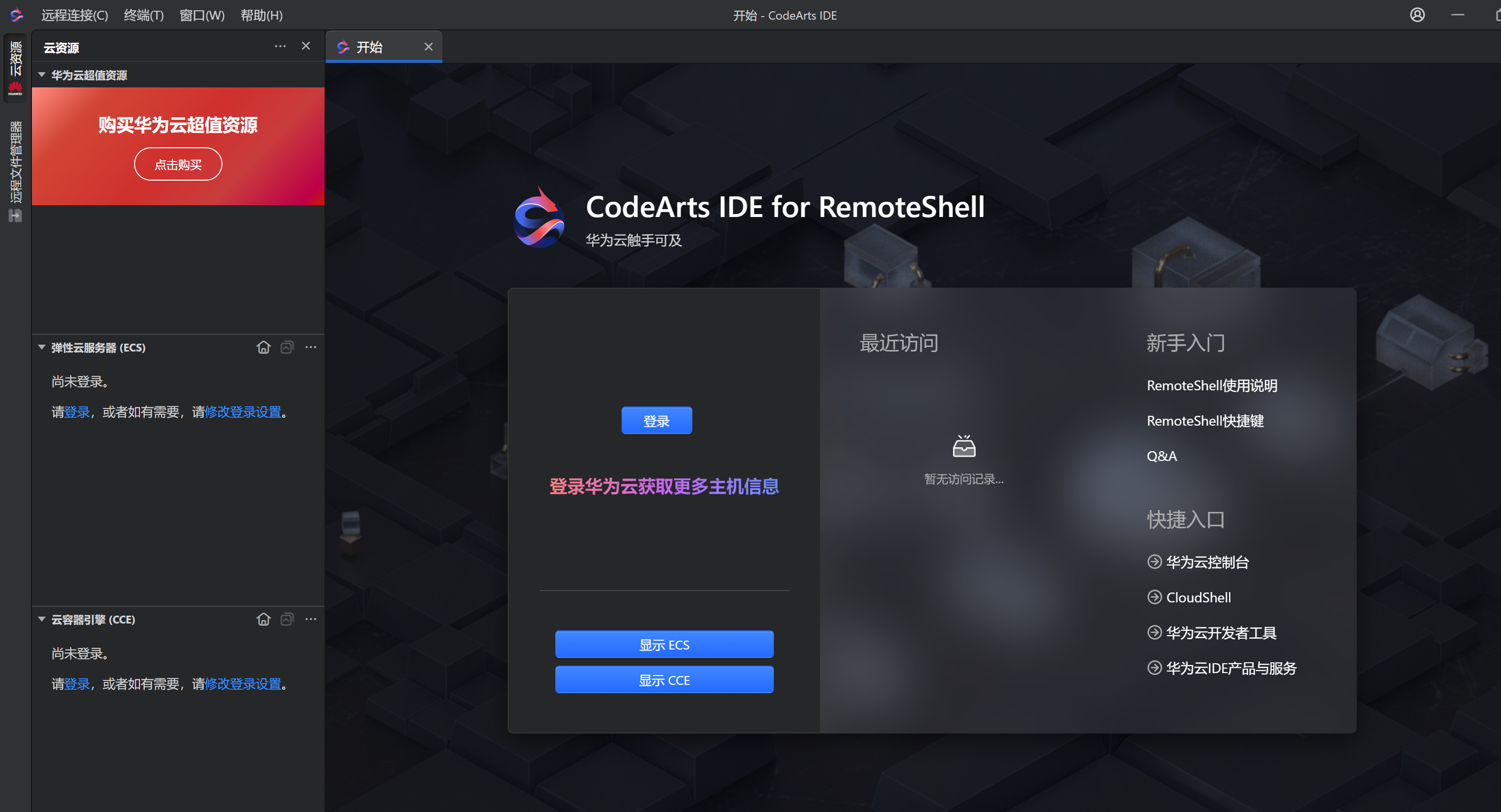1501x812 pixels.
Task: Open the 云资源 sidebar tab
Action: tap(15, 68)
